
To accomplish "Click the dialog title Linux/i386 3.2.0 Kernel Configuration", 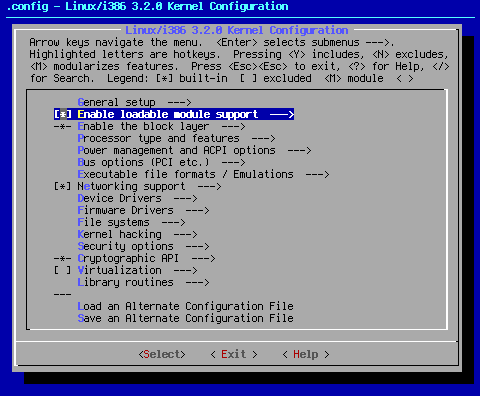I will [237, 30].
